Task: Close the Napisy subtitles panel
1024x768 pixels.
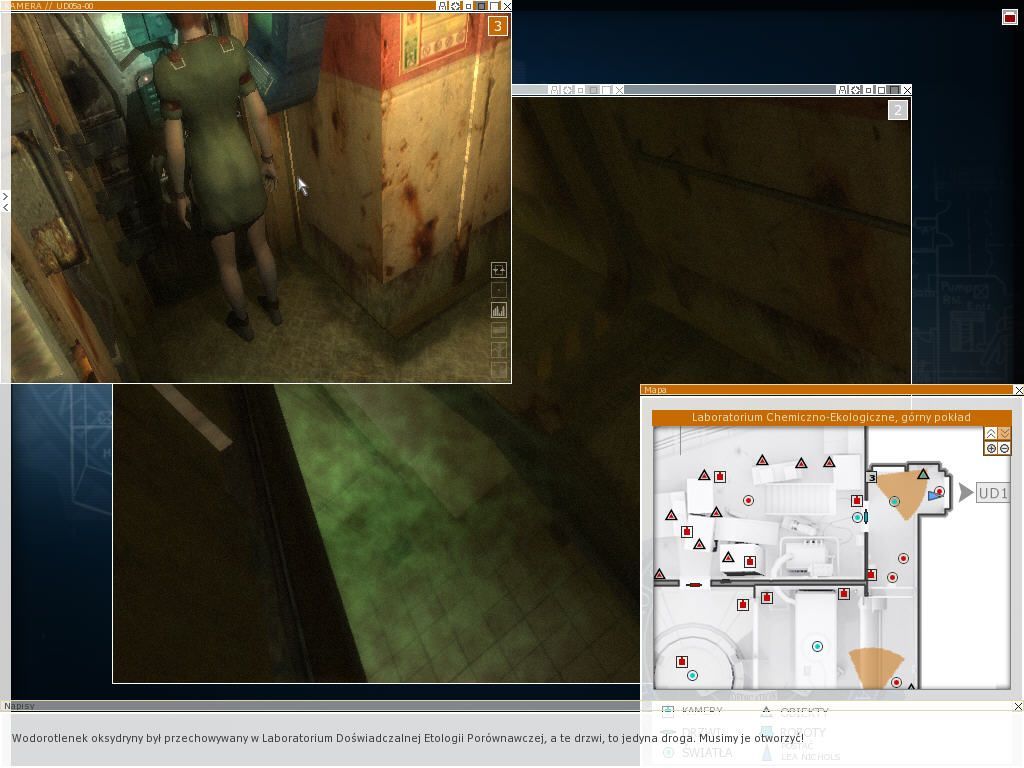Action: [x=1018, y=707]
